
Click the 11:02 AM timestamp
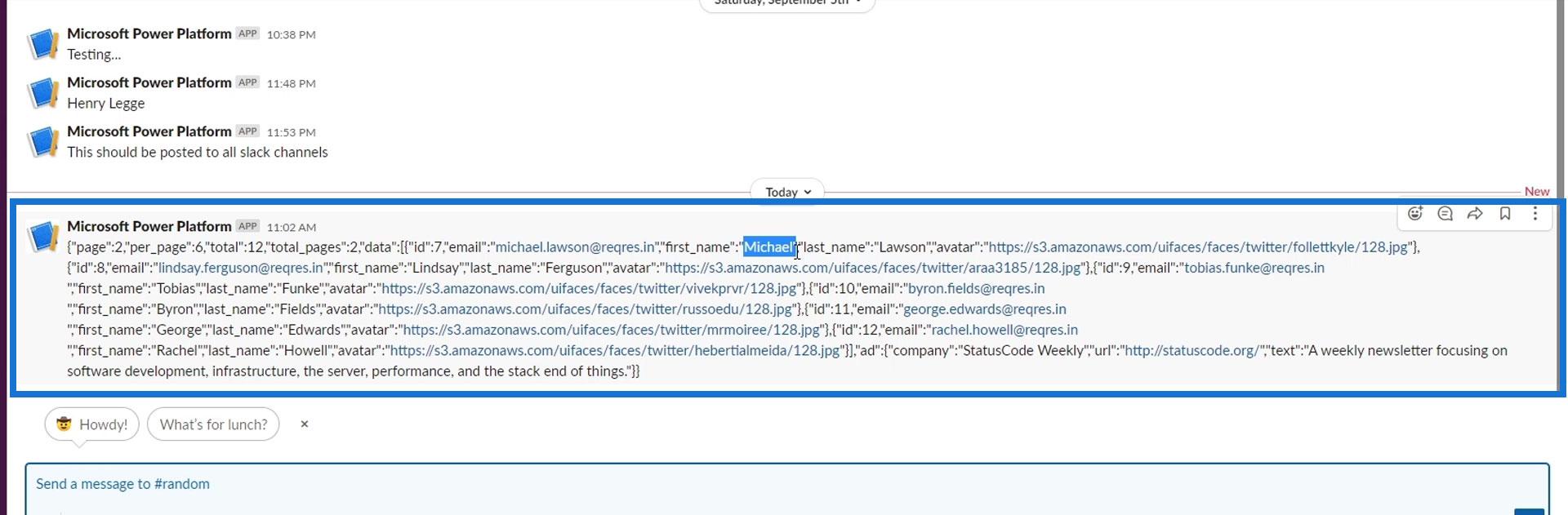[292, 227]
